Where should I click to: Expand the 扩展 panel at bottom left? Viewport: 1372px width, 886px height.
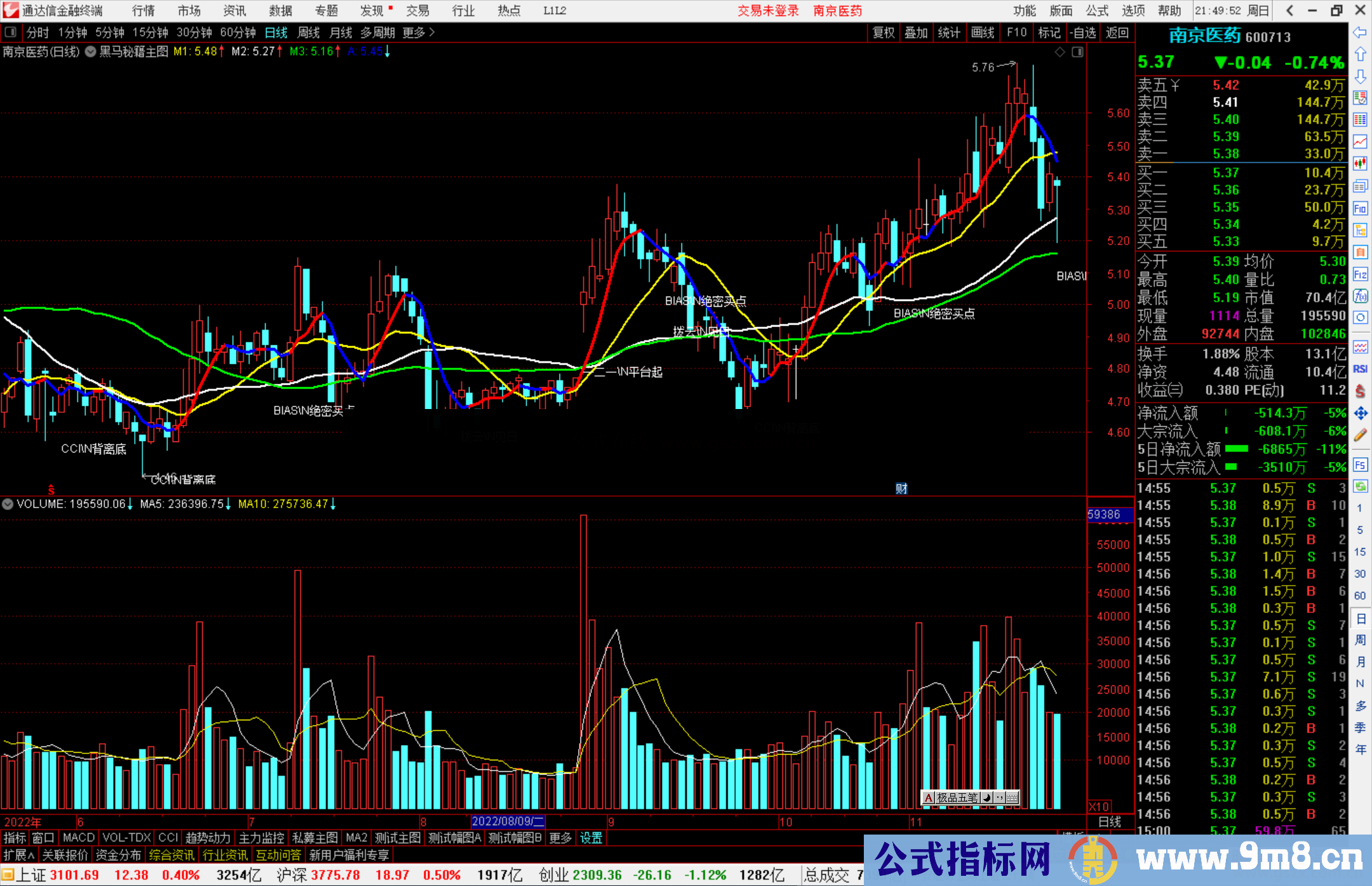pos(19,855)
